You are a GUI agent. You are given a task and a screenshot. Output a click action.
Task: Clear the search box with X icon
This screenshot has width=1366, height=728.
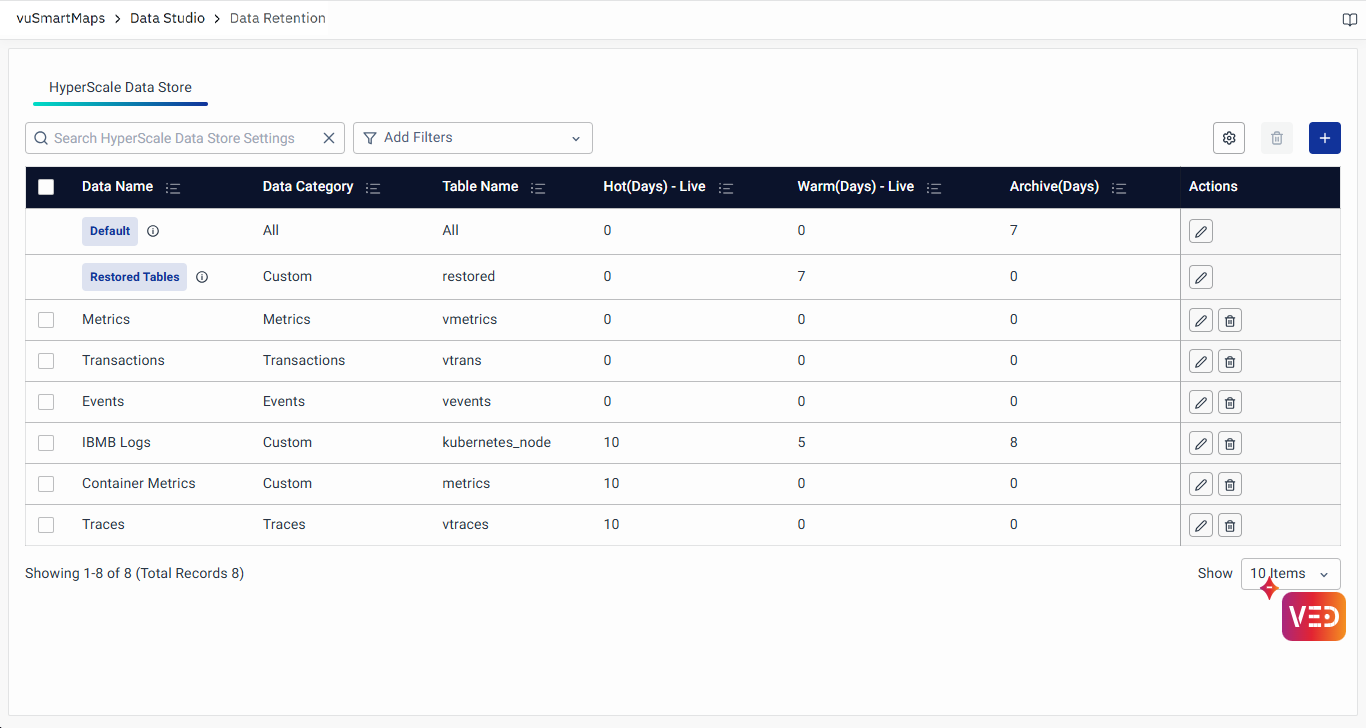[328, 138]
